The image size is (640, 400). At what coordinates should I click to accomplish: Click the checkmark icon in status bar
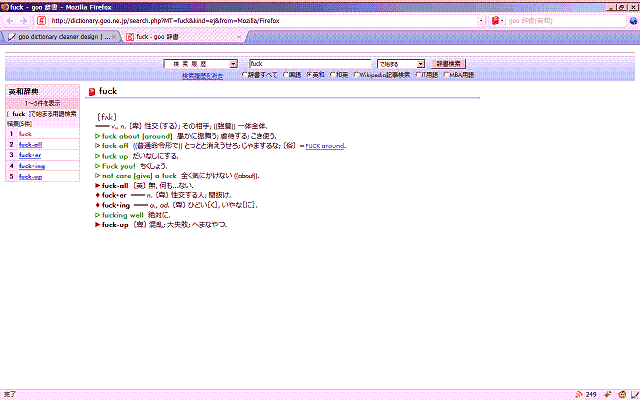[635, 394]
